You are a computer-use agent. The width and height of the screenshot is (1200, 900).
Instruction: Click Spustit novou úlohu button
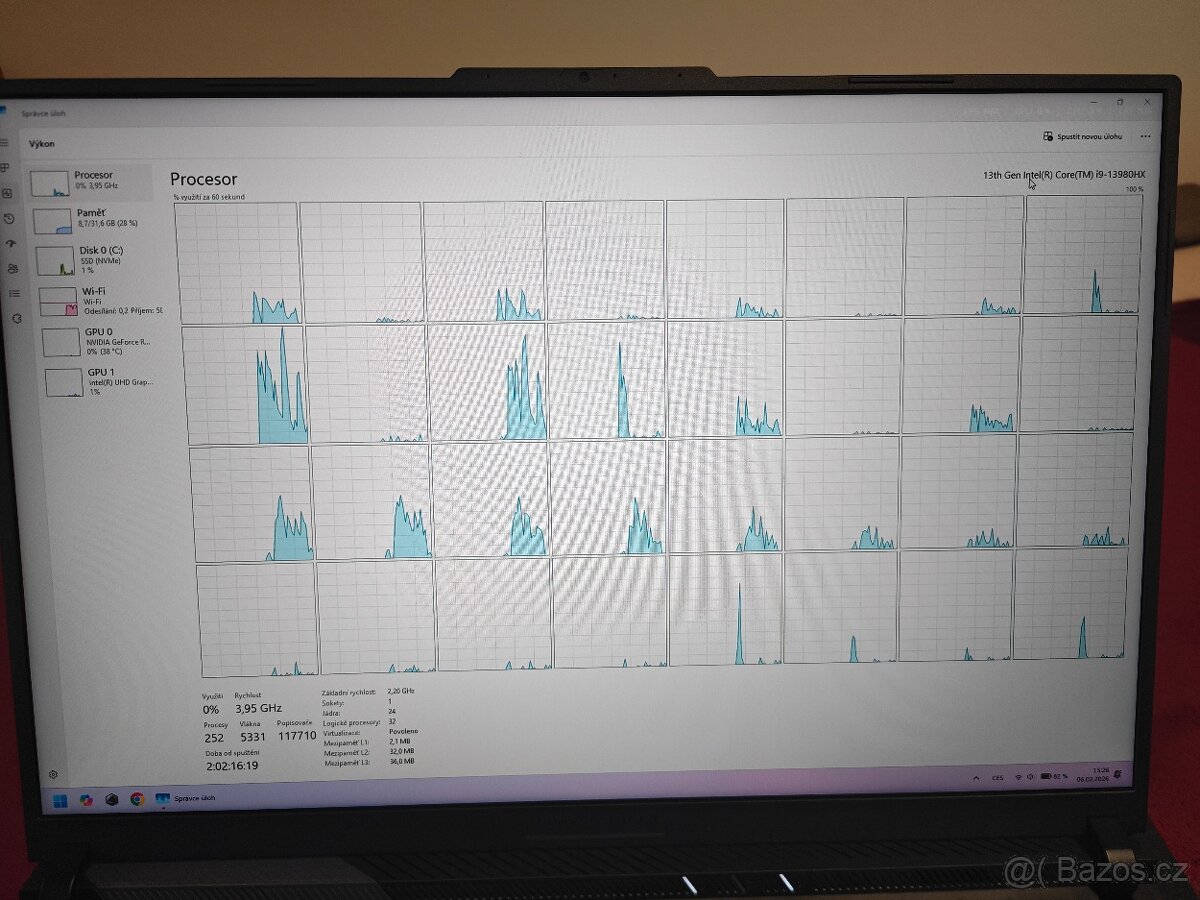coord(1083,136)
